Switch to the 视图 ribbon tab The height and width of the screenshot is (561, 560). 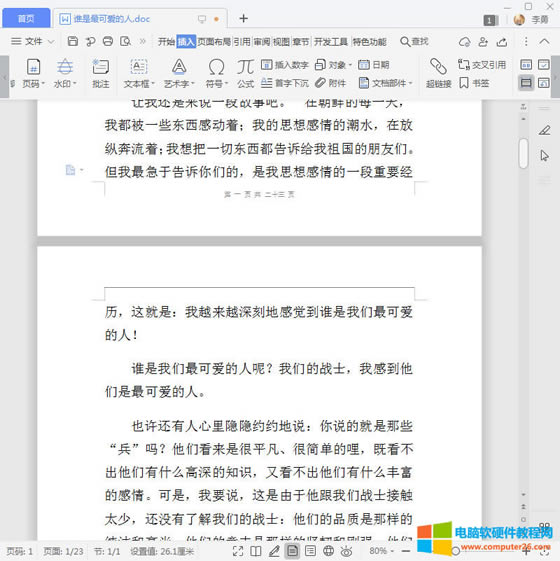pos(281,42)
